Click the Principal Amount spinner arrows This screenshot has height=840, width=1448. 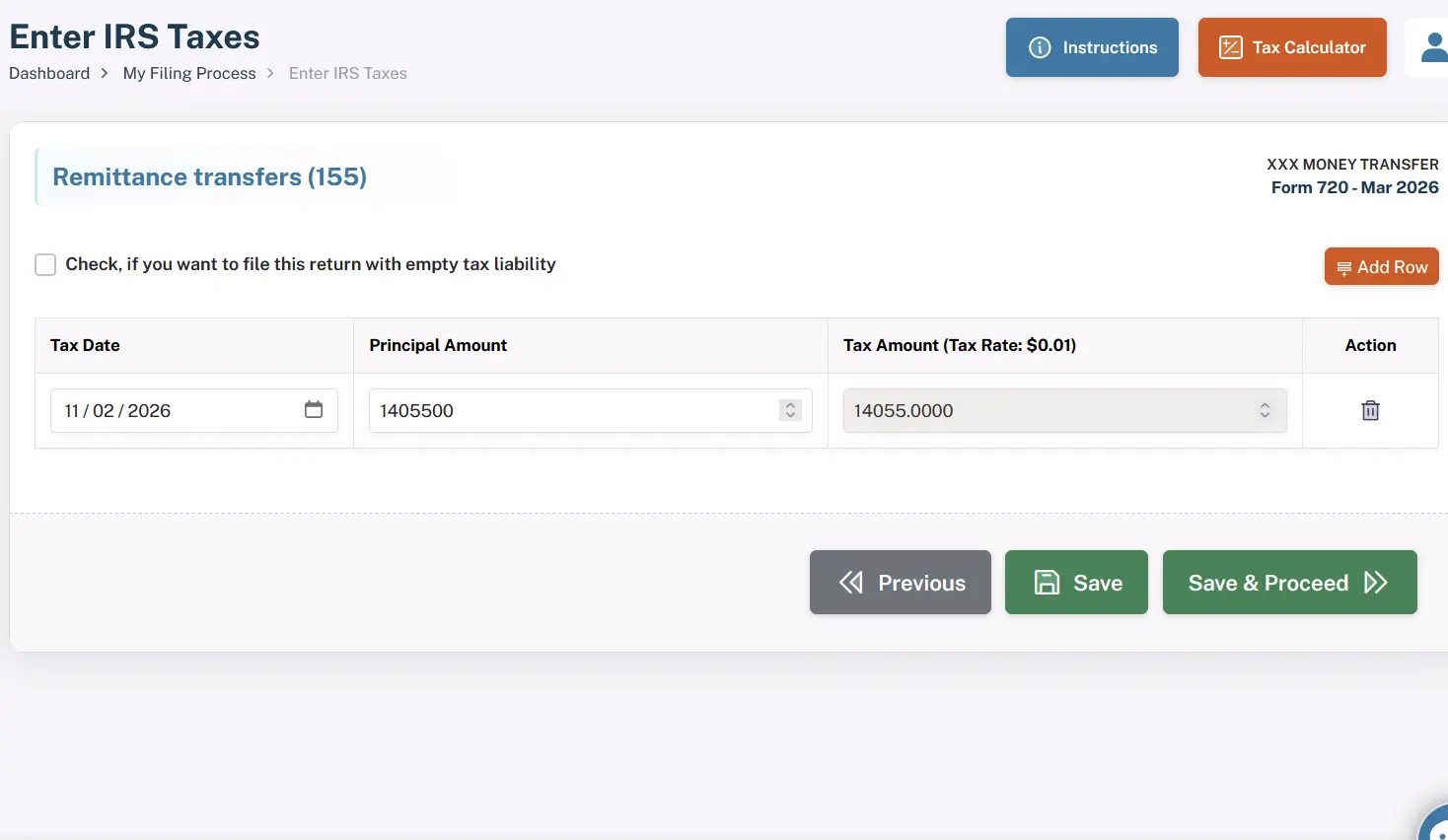click(x=790, y=410)
